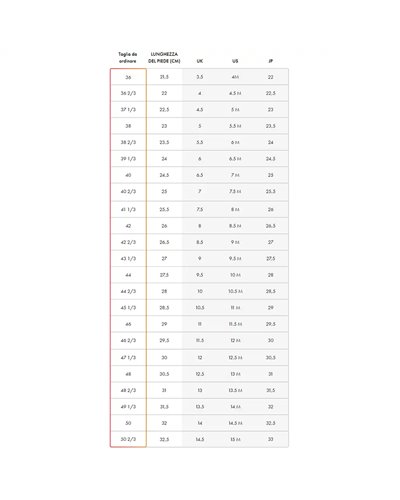The width and height of the screenshot is (400, 500).
Task: Select size 46 in the ordering column
Action: pos(128,324)
